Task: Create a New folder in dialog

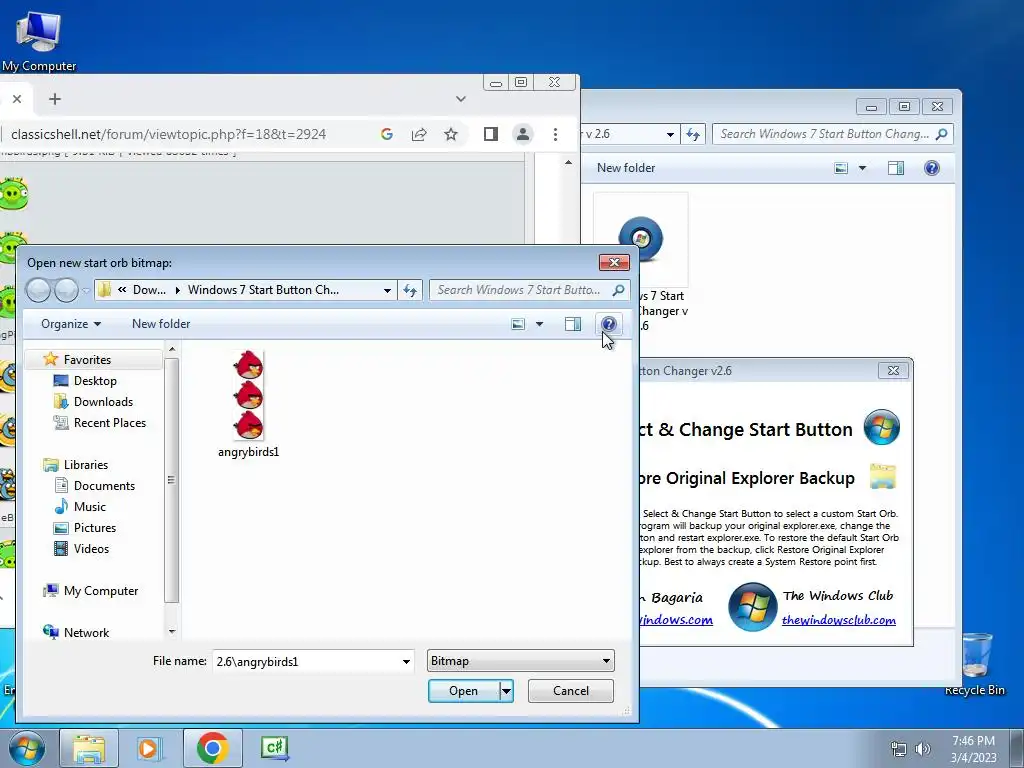Action: pyautogui.click(x=161, y=324)
